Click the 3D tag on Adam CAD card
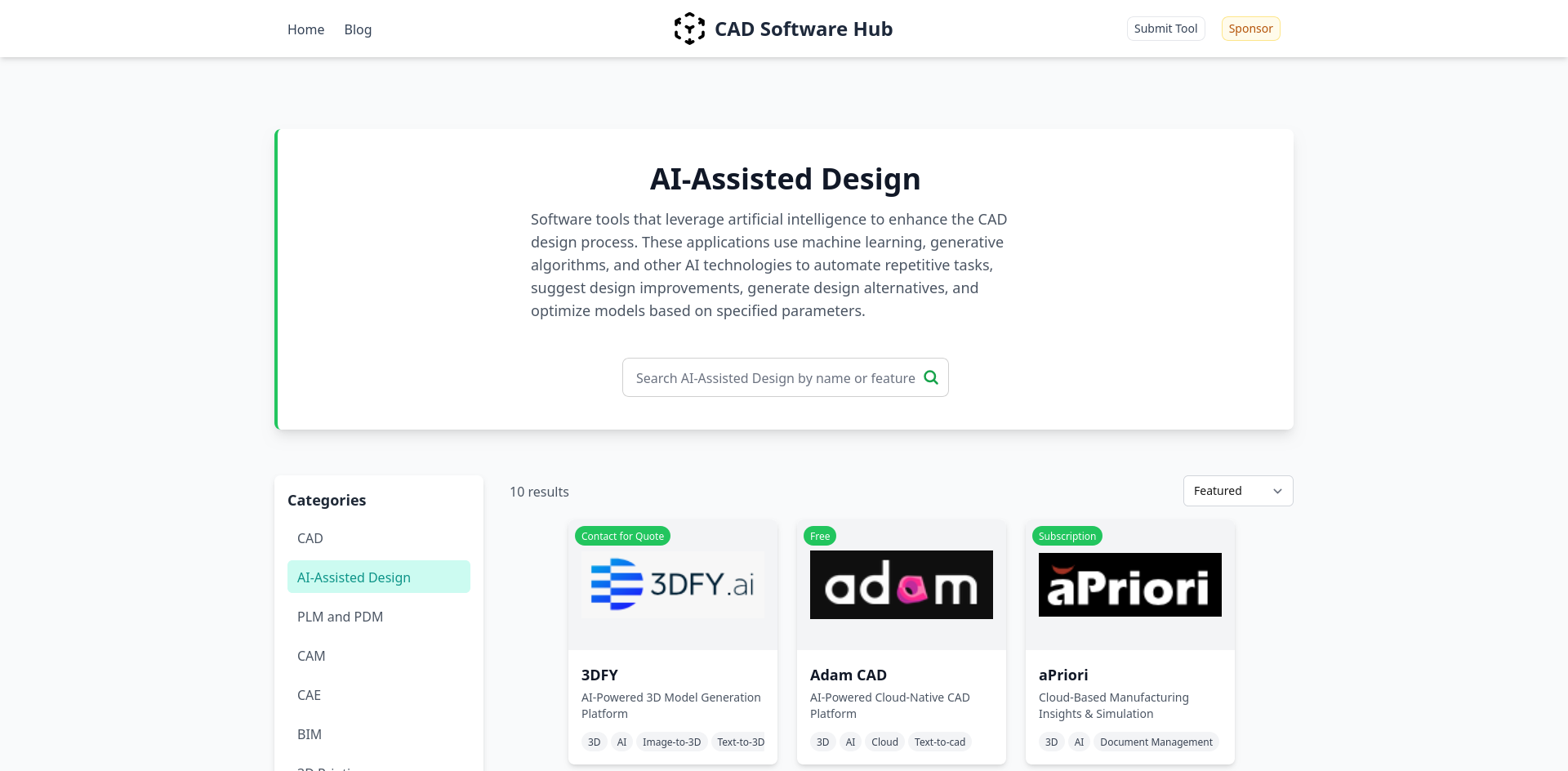 pyautogui.click(x=823, y=742)
